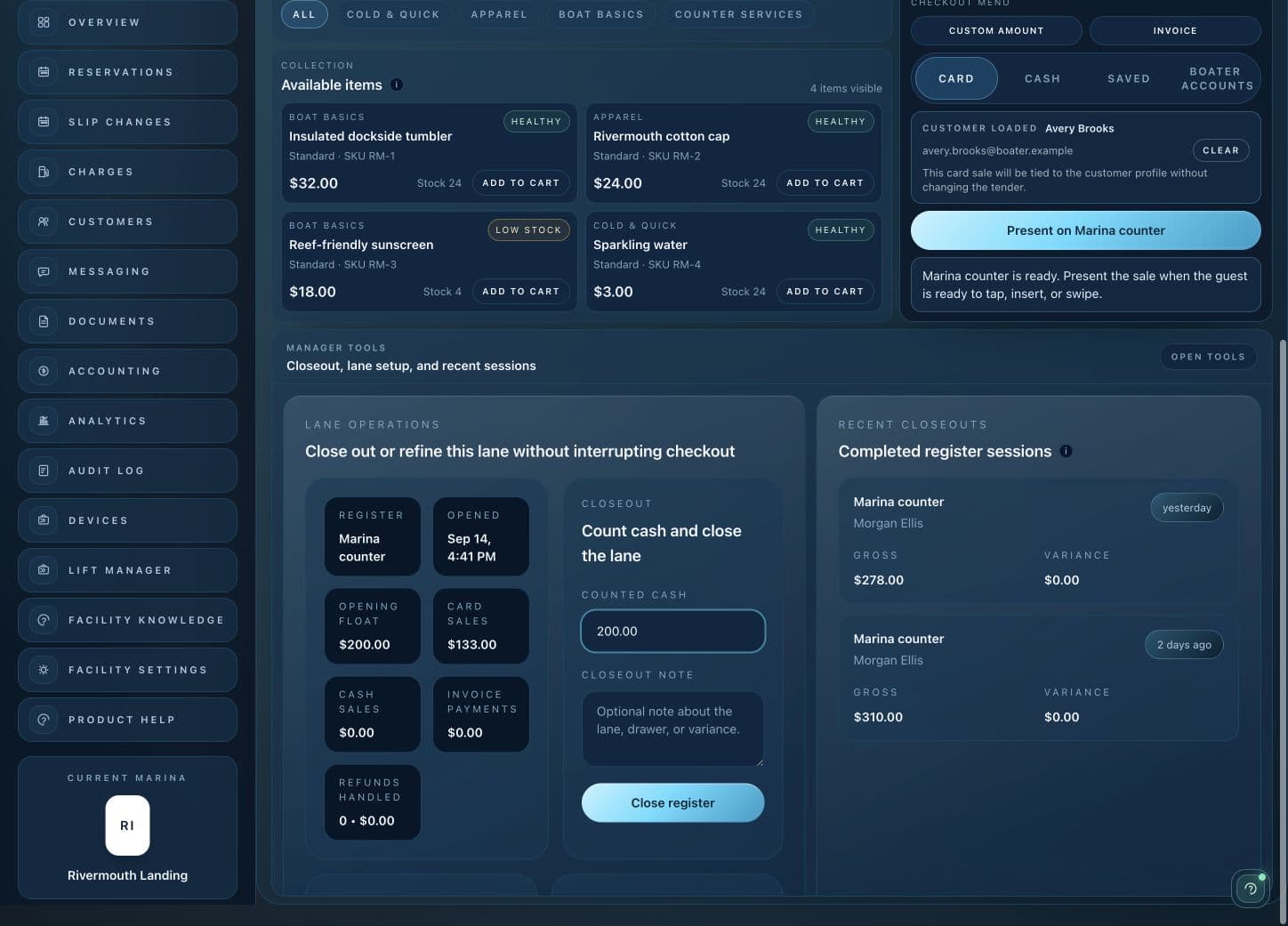Click the Closeout Note text area

(x=672, y=729)
